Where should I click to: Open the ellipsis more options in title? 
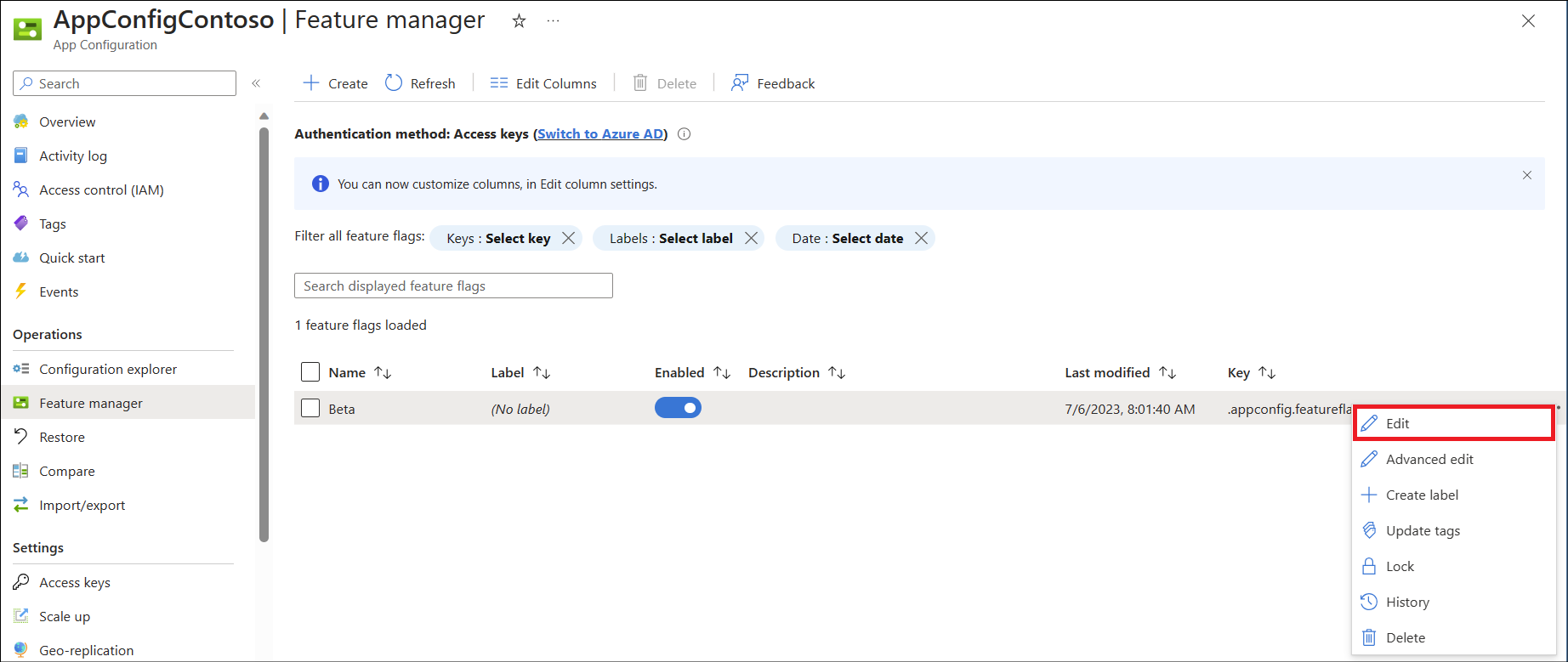[x=554, y=21]
